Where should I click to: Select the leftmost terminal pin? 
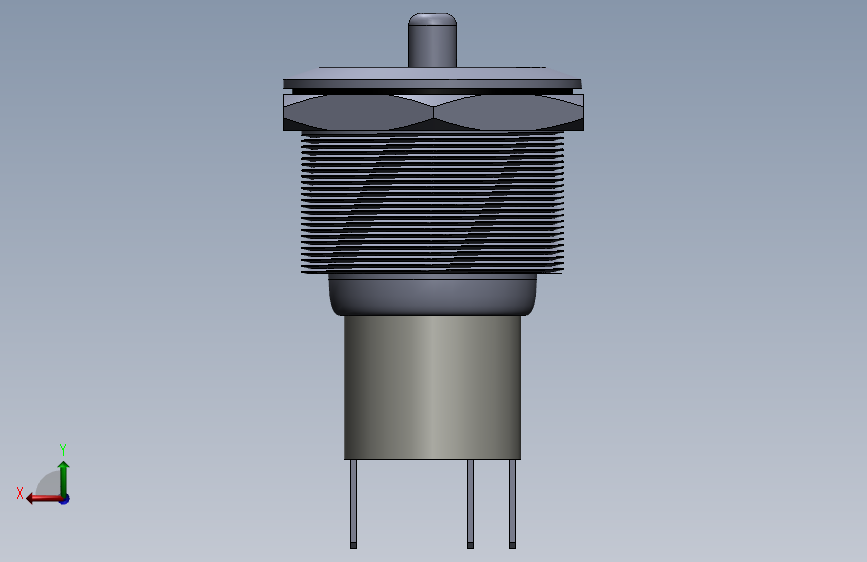click(x=353, y=504)
